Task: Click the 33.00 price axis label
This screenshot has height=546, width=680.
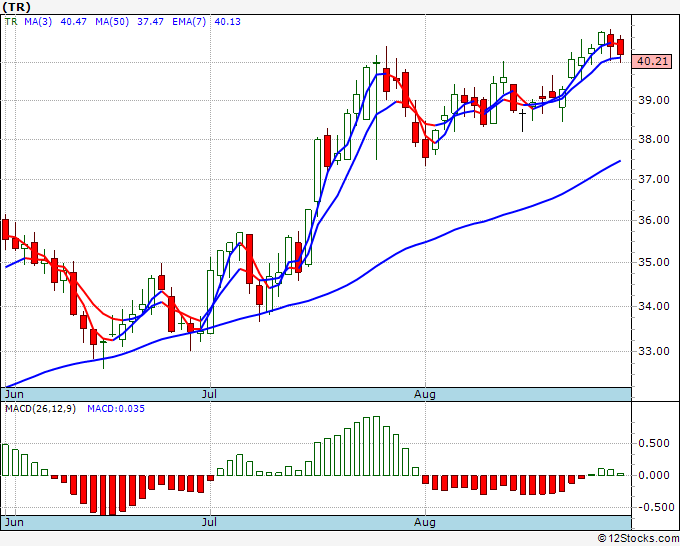Action: 654,351
